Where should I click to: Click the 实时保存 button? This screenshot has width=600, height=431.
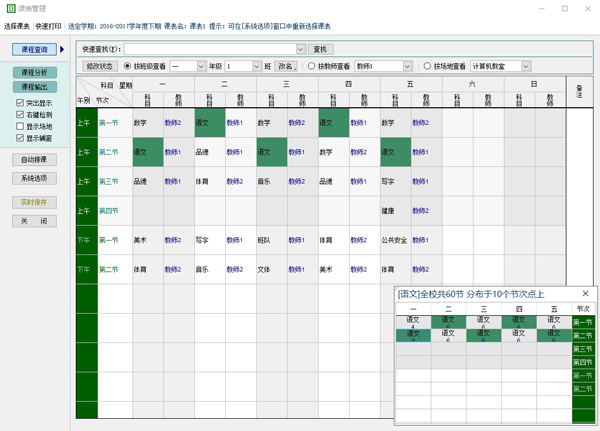click(34, 202)
